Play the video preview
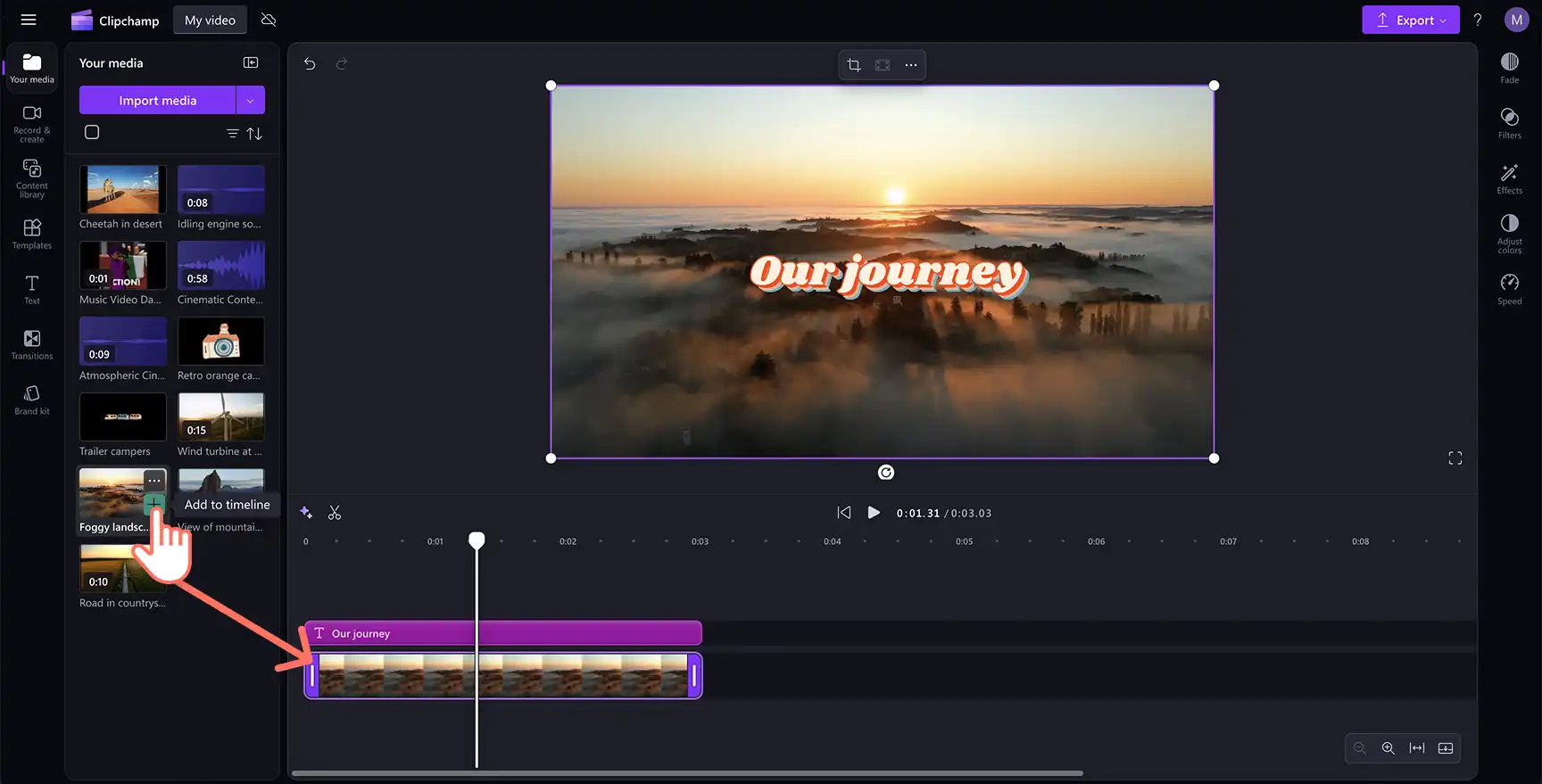Image resolution: width=1542 pixels, height=784 pixels. [874, 512]
